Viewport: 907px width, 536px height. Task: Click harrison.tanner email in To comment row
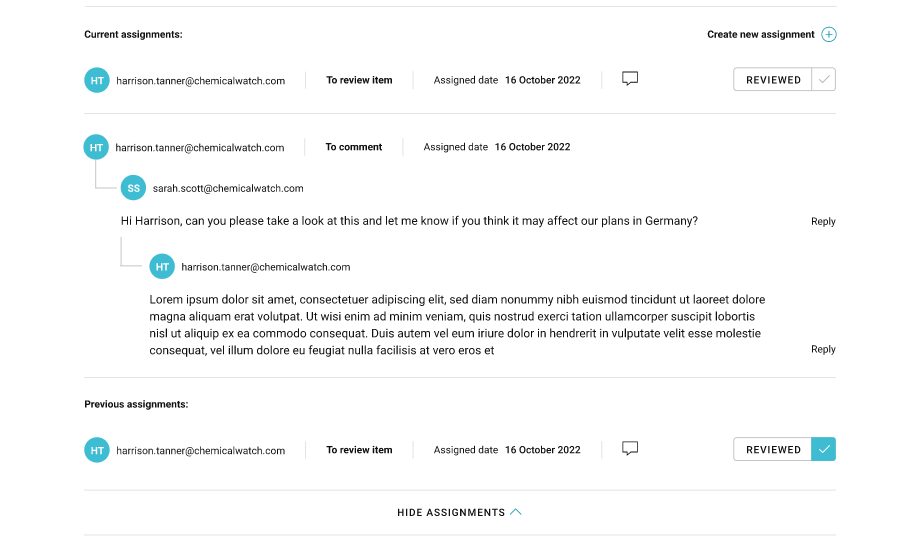point(200,148)
